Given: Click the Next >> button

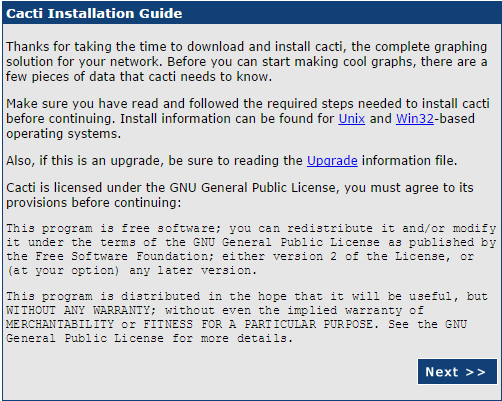Looking at the screenshot, I should pos(457,372).
